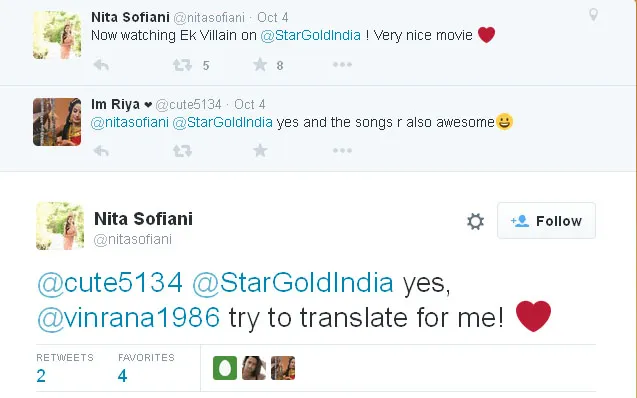The width and height of the screenshot is (637, 398).
Task: Open @nitasofiani handle in top tweet
Action: tap(209, 17)
